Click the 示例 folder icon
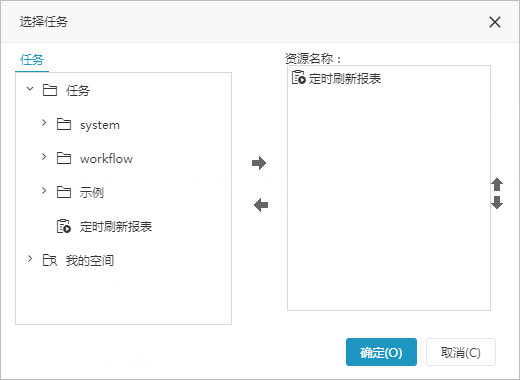 pyautogui.click(x=64, y=192)
